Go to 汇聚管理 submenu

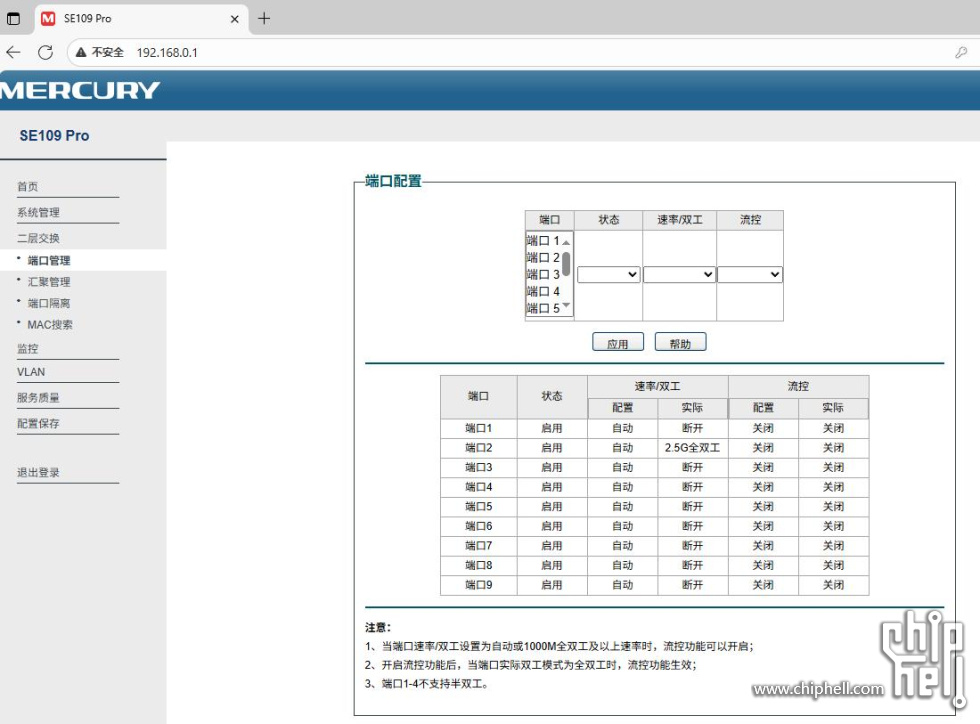(x=49, y=282)
